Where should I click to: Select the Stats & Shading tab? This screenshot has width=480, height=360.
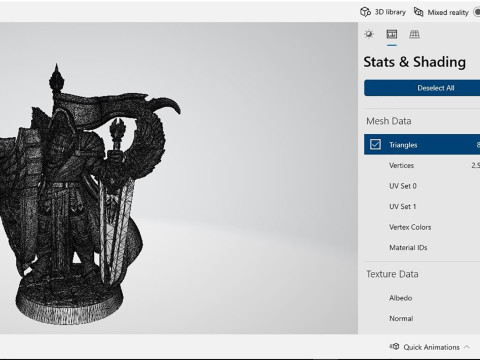point(392,34)
